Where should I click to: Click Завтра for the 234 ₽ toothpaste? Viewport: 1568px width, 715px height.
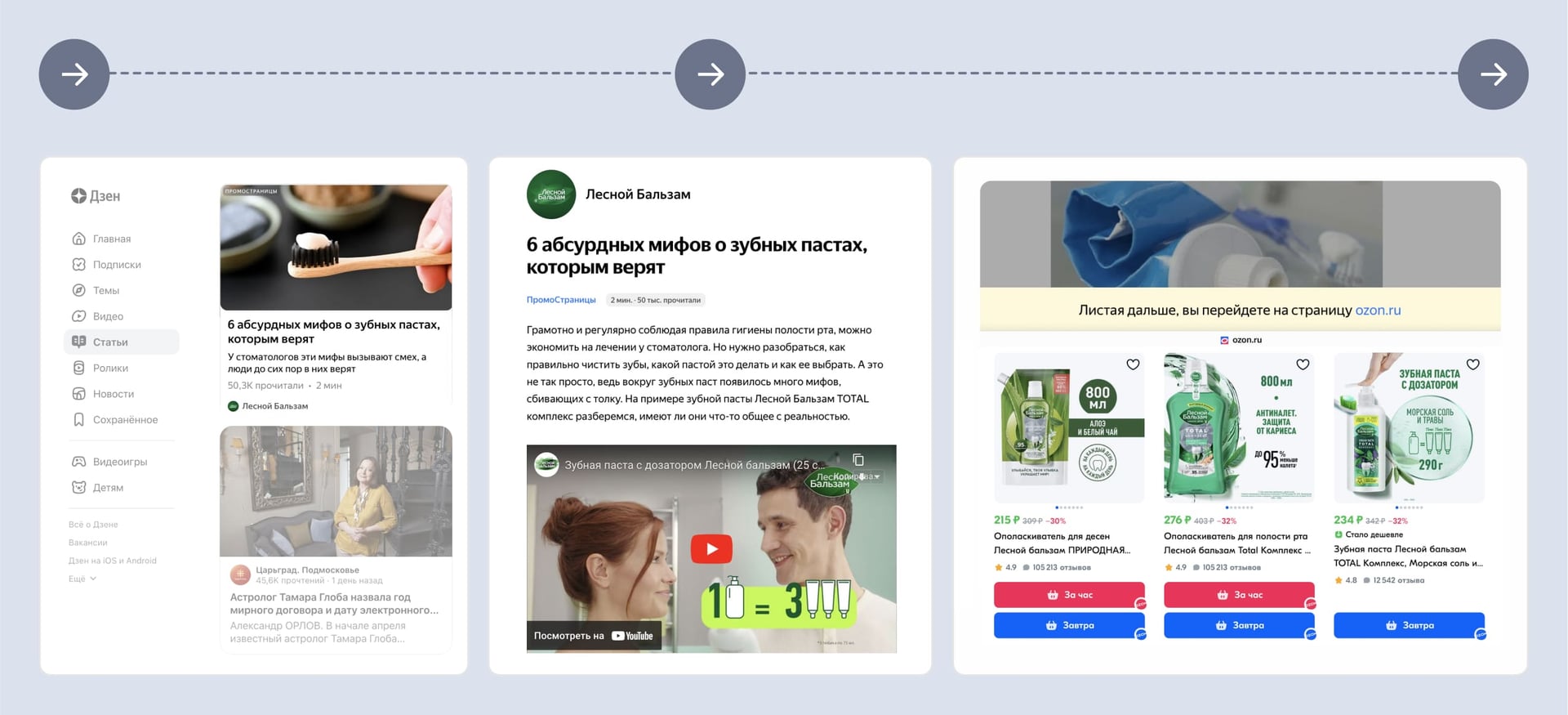click(x=1409, y=625)
